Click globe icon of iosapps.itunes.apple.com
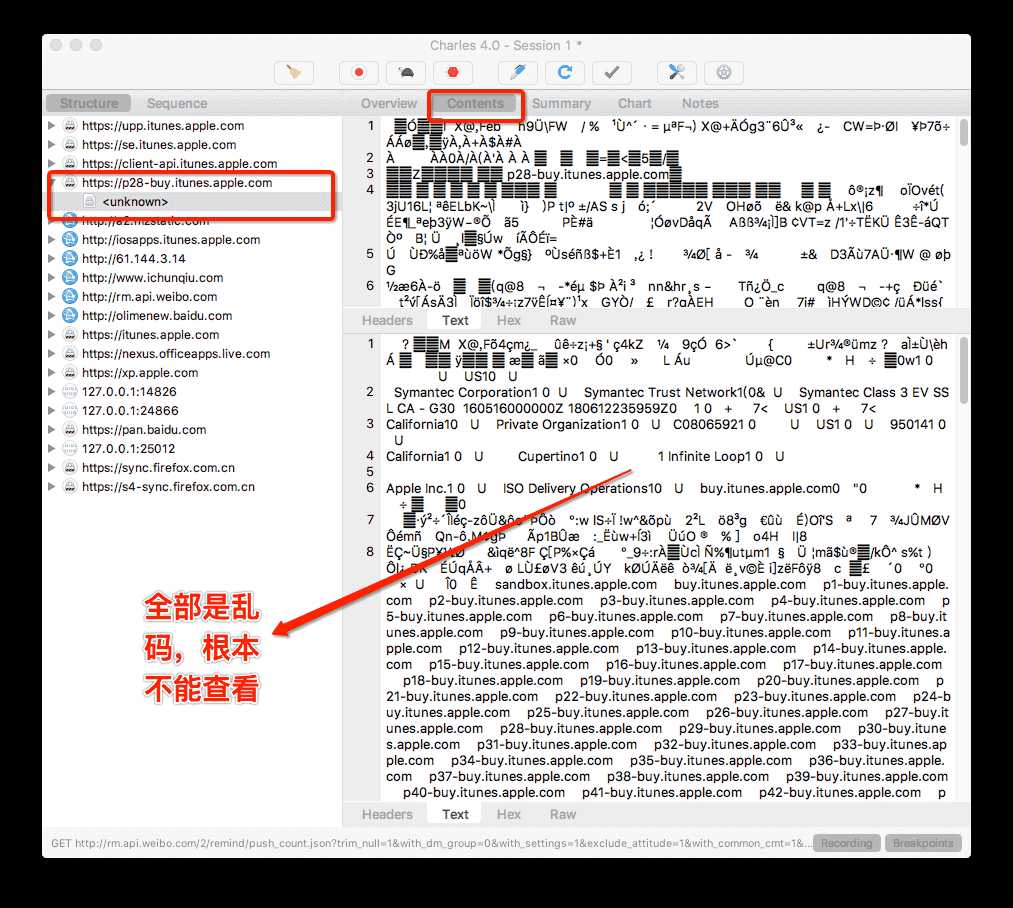 pos(70,239)
